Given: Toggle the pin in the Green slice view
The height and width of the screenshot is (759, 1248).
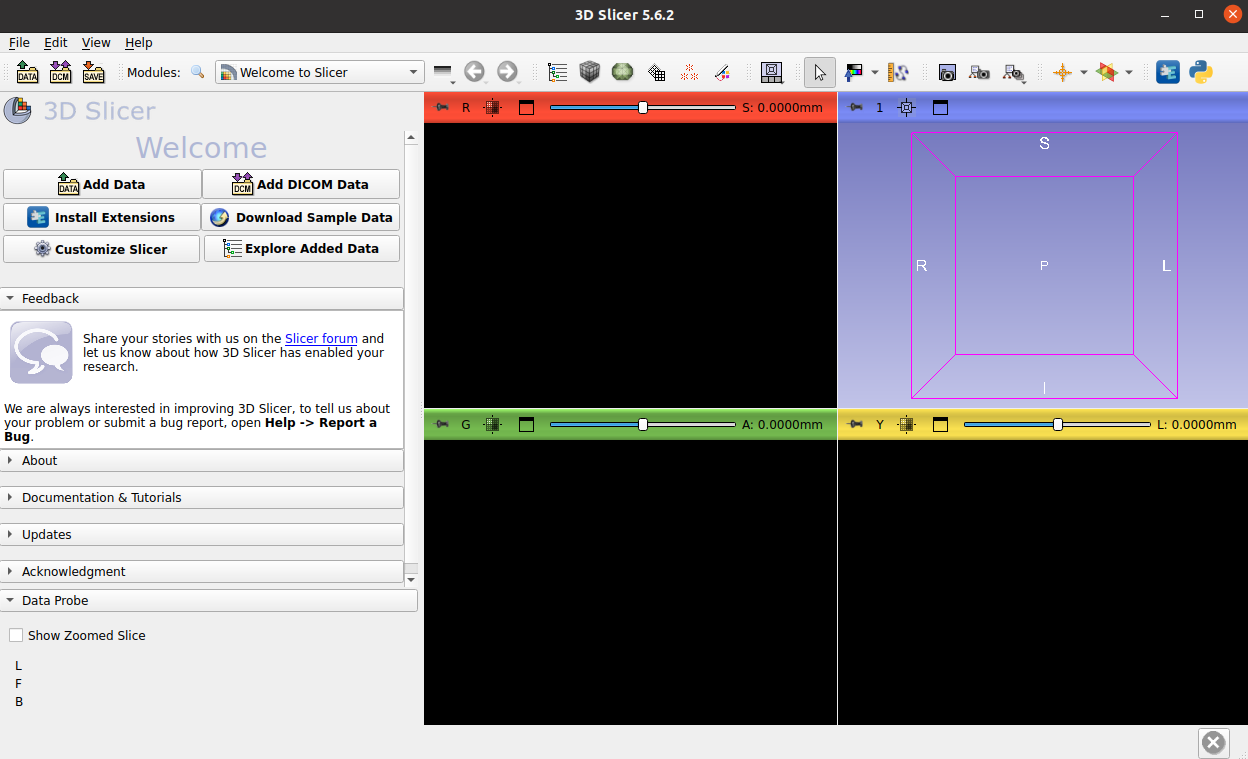Looking at the screenshot, I should point(440,424).
